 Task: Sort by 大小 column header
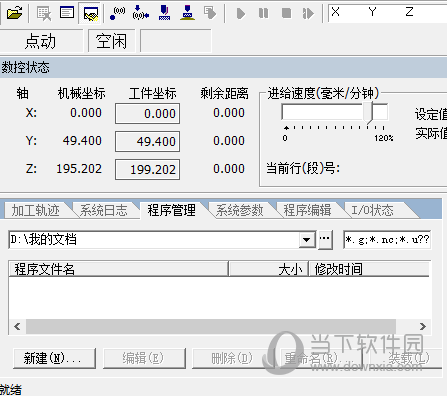click(x=269, y=269)
